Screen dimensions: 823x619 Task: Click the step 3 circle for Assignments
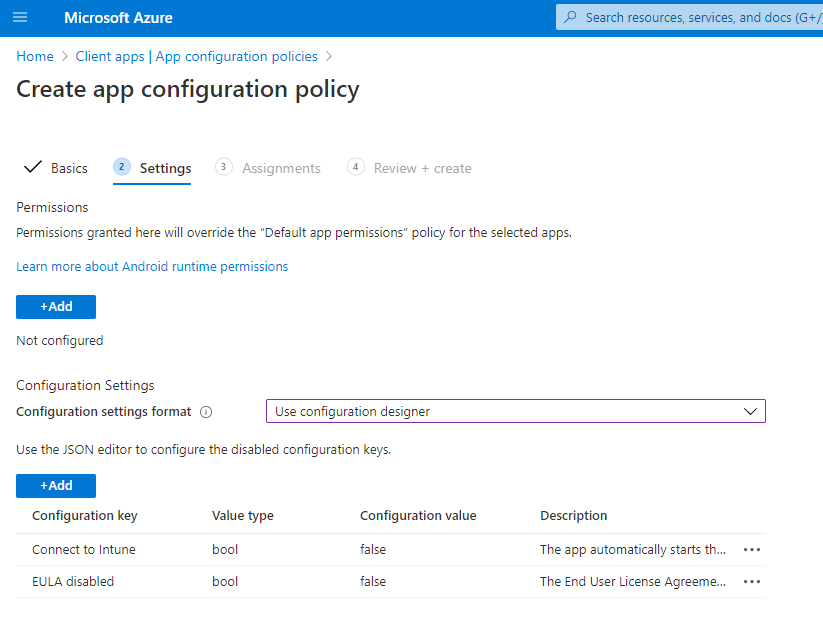click(224, 167)
